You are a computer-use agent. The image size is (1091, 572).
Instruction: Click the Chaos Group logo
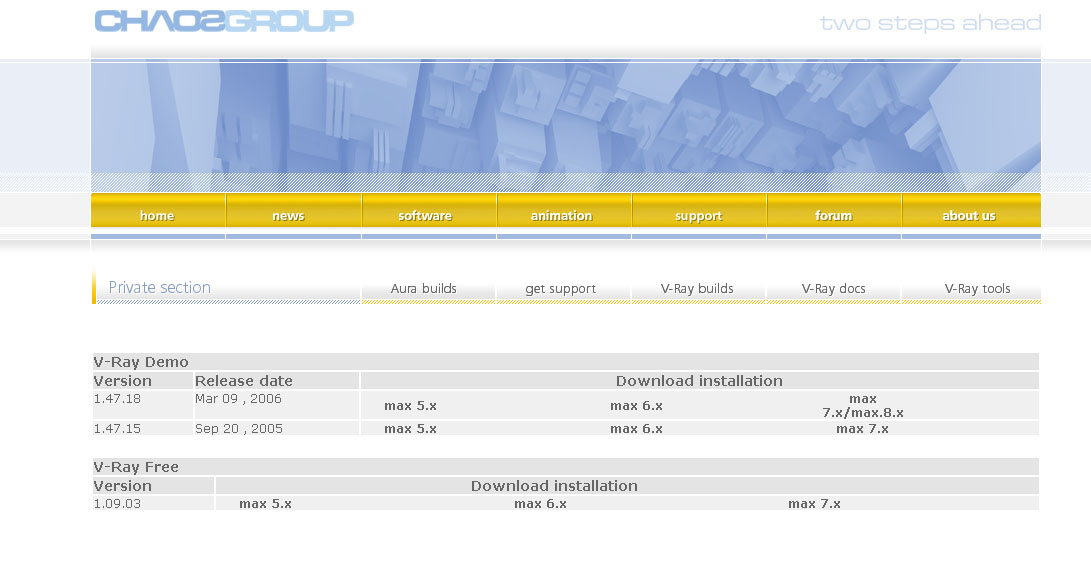click(224, 21)
